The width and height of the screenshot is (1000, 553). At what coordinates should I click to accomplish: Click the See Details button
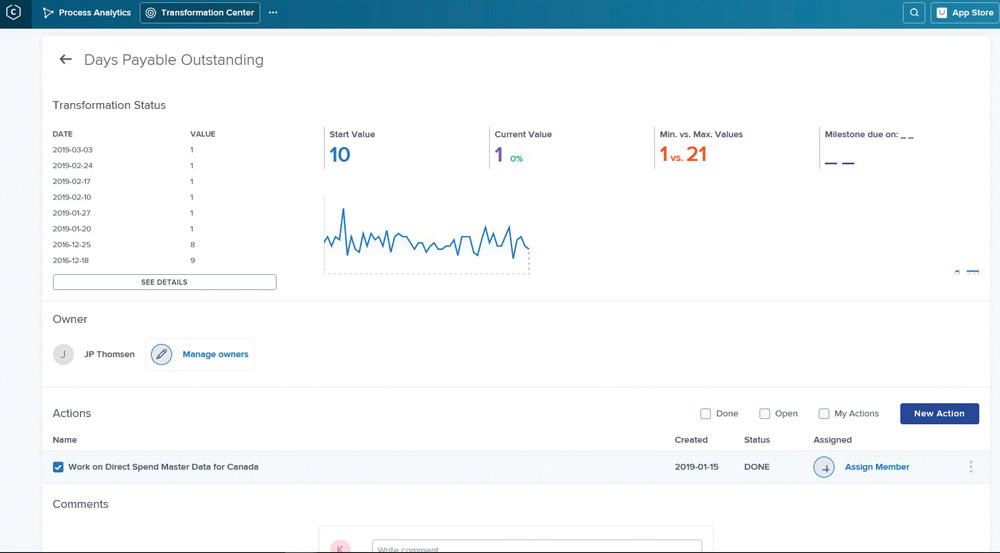click(x=164, y=282)
